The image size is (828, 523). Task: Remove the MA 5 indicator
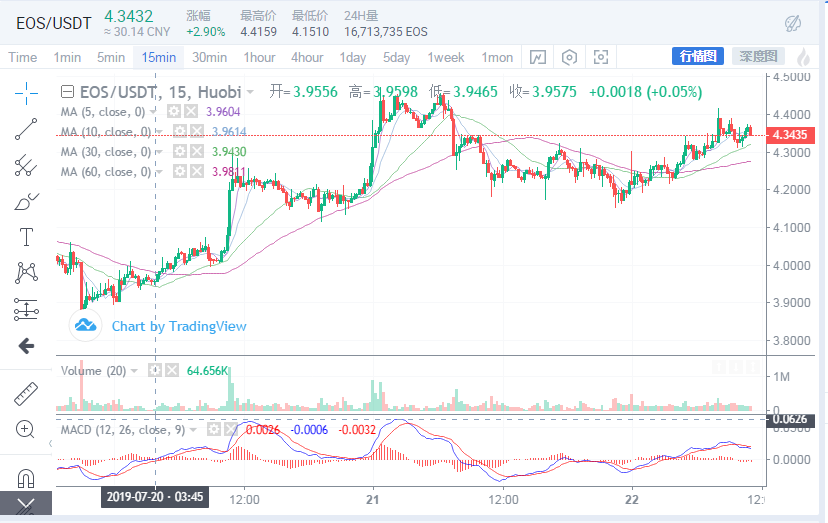click(x=191, y=111)
